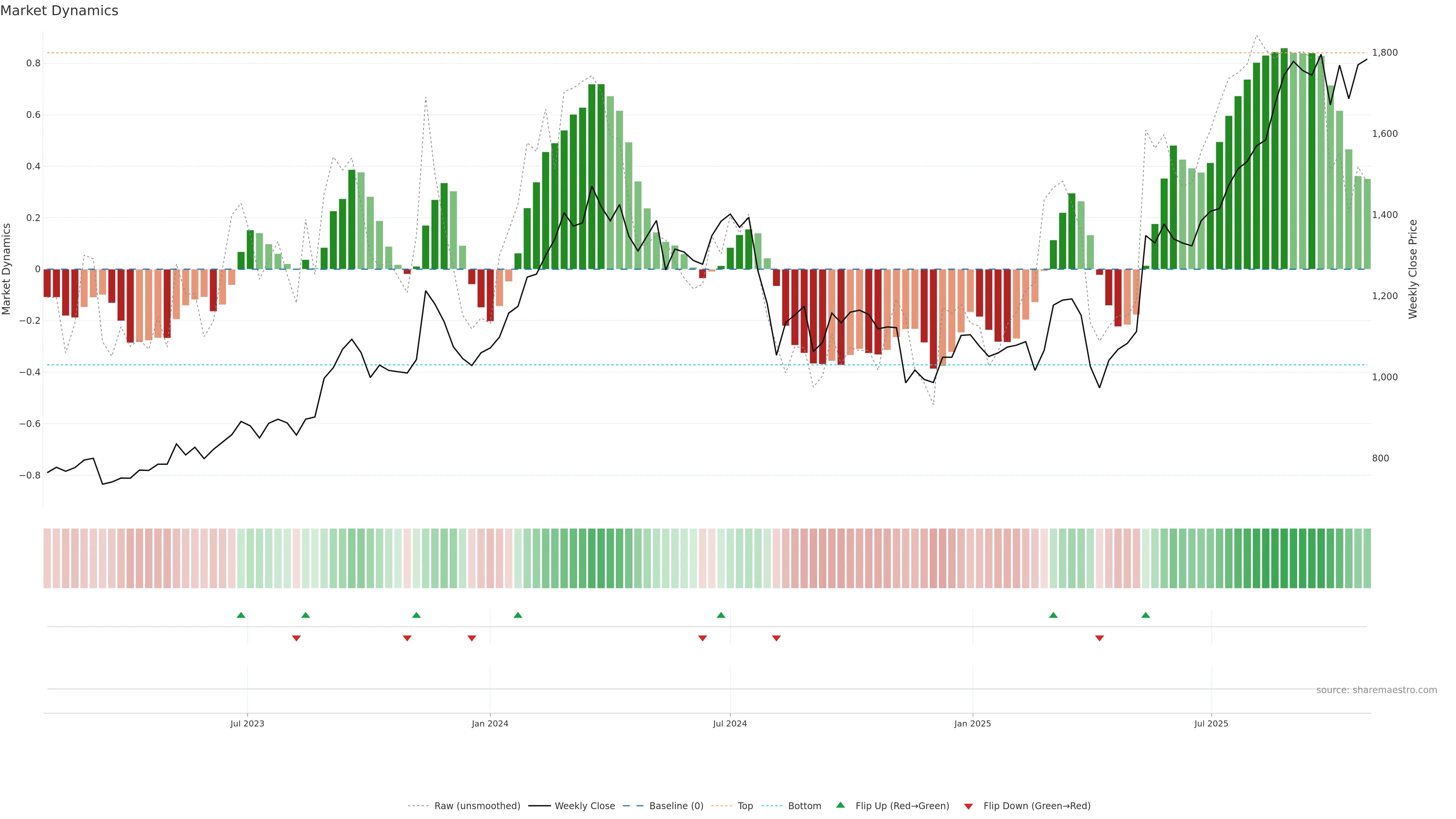Click red flip-down marker just before Jan 2024
The image size is (1456, 819).
[x=471, y=638]
